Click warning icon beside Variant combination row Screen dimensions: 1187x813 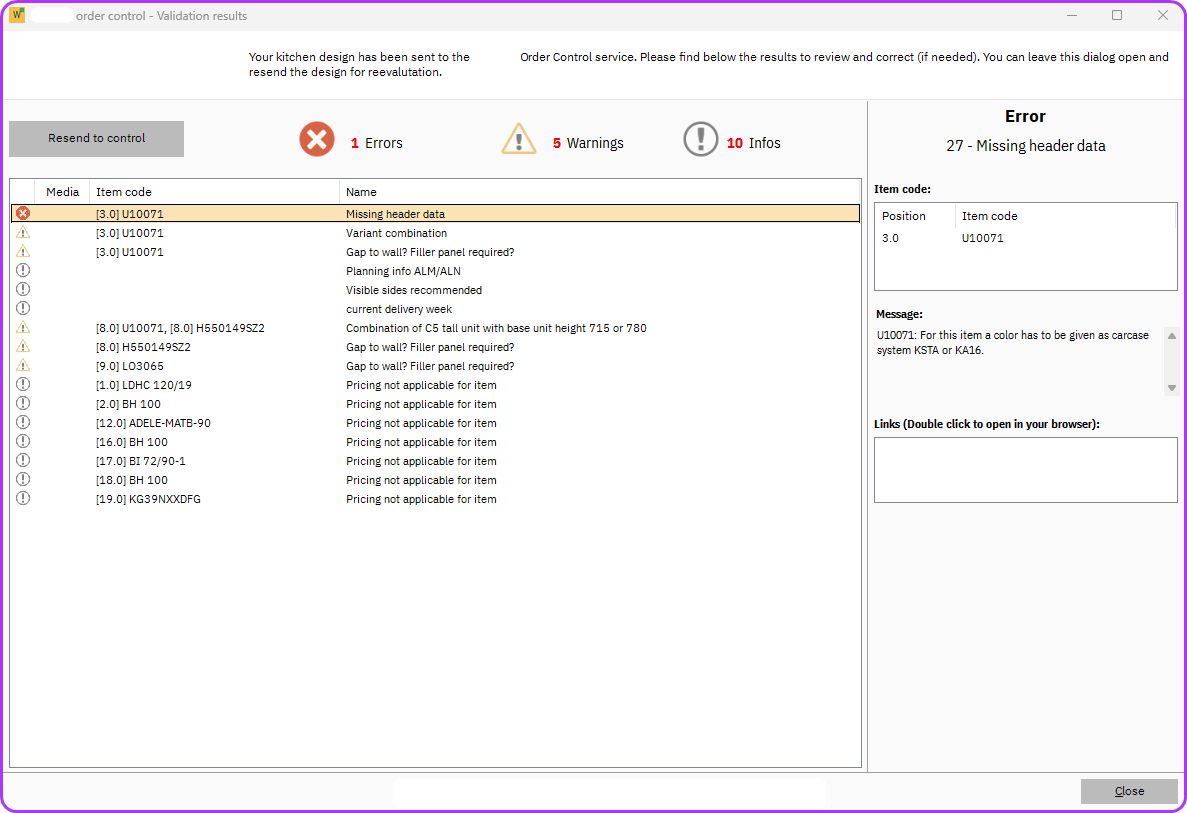pos(23,232)
